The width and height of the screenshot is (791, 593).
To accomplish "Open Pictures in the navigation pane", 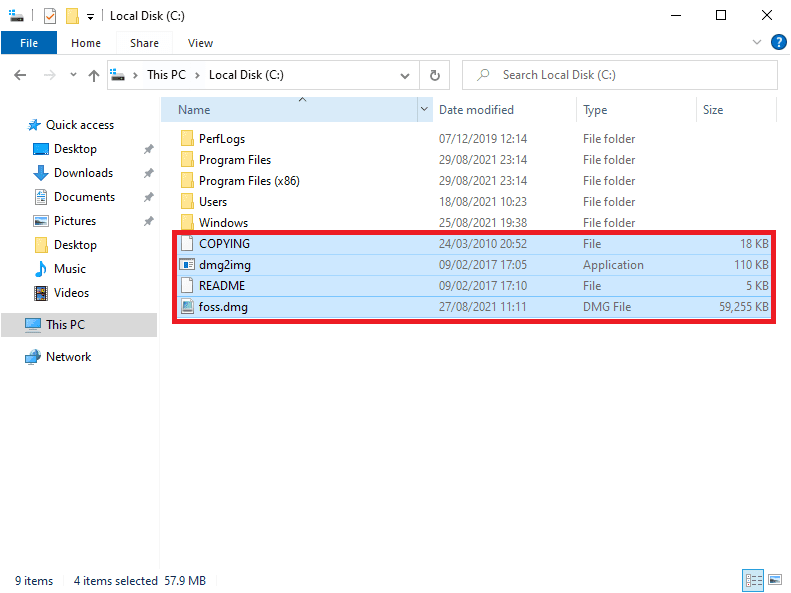I will 75,221.
